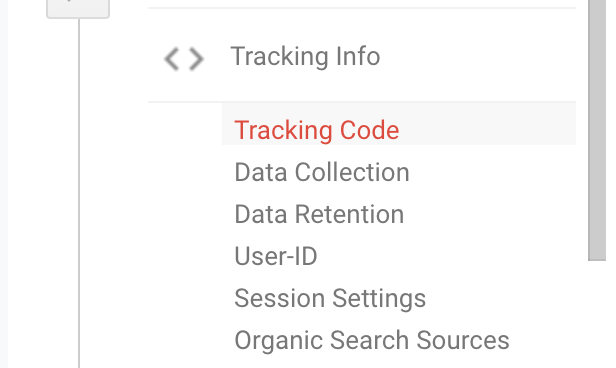Click the gray vertical scrollbar thumb
The width and height of the screenshot is (616, 368).
click(597, 130)
